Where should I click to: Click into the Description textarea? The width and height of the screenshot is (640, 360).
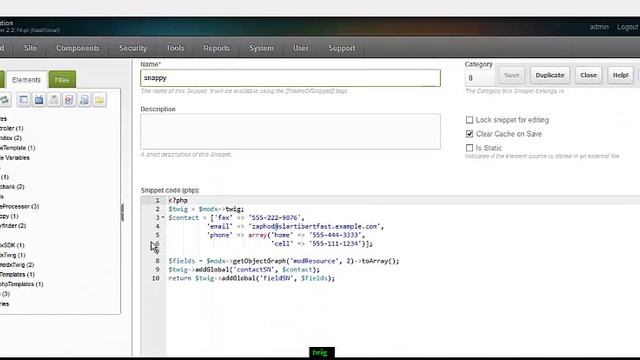point(291,131)
